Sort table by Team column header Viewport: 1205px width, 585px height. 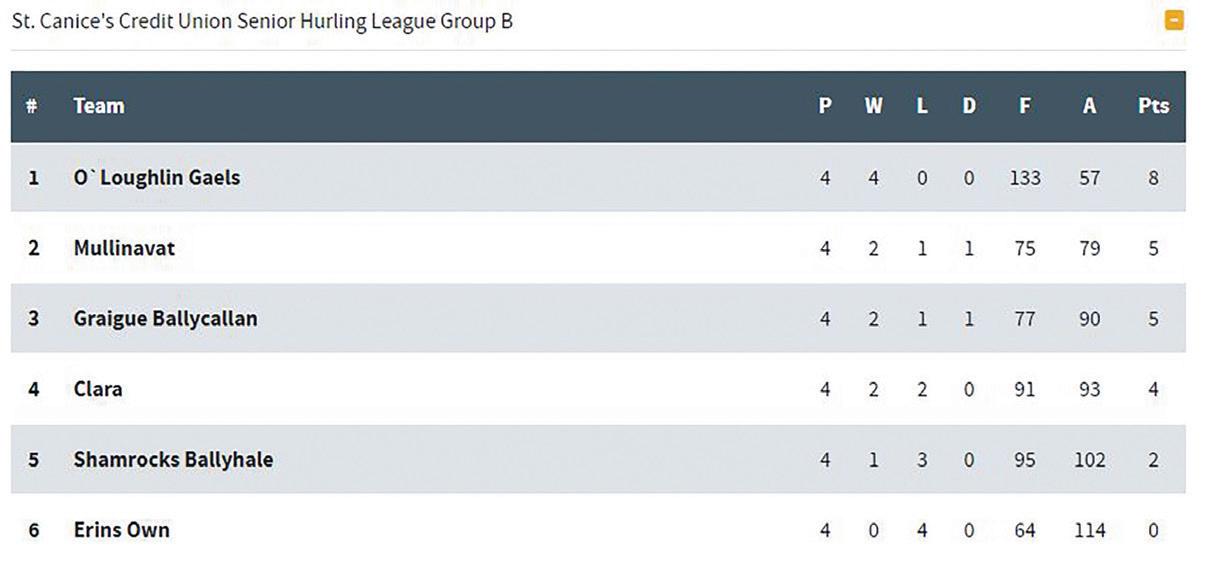pyautogui.click(x=99, y=106)
